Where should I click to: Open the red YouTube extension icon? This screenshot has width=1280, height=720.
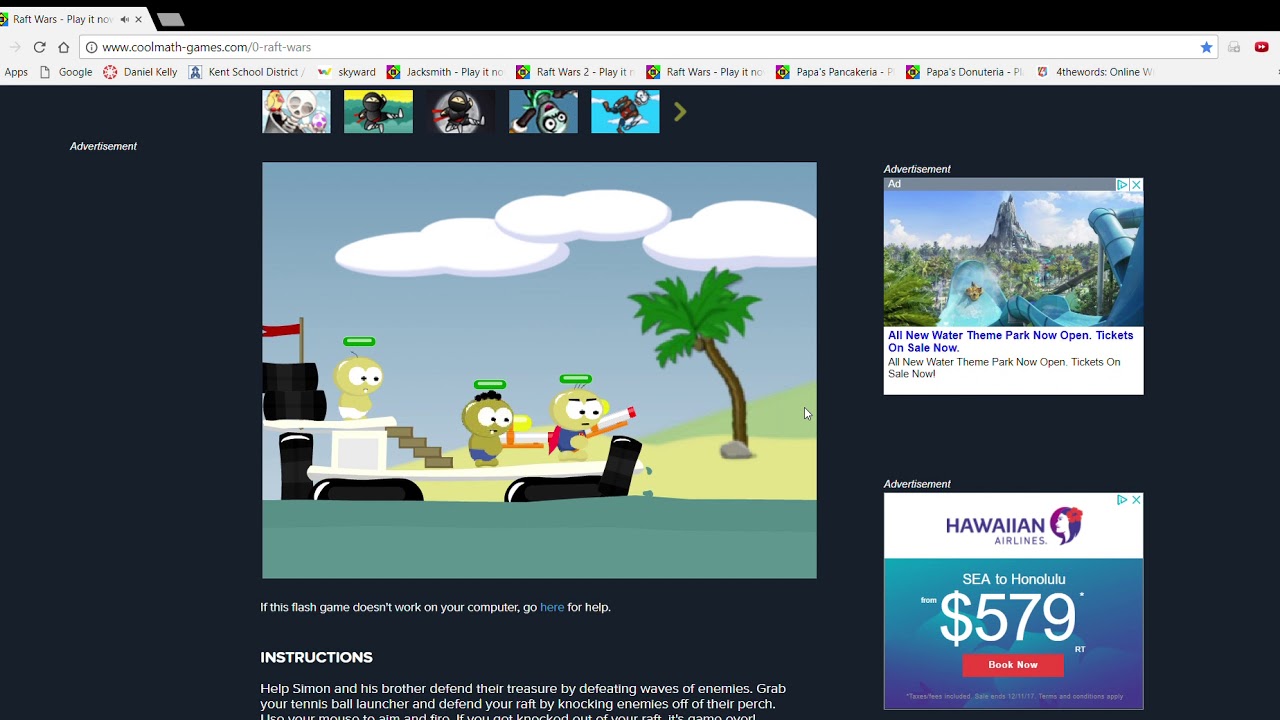(1262, 47)
